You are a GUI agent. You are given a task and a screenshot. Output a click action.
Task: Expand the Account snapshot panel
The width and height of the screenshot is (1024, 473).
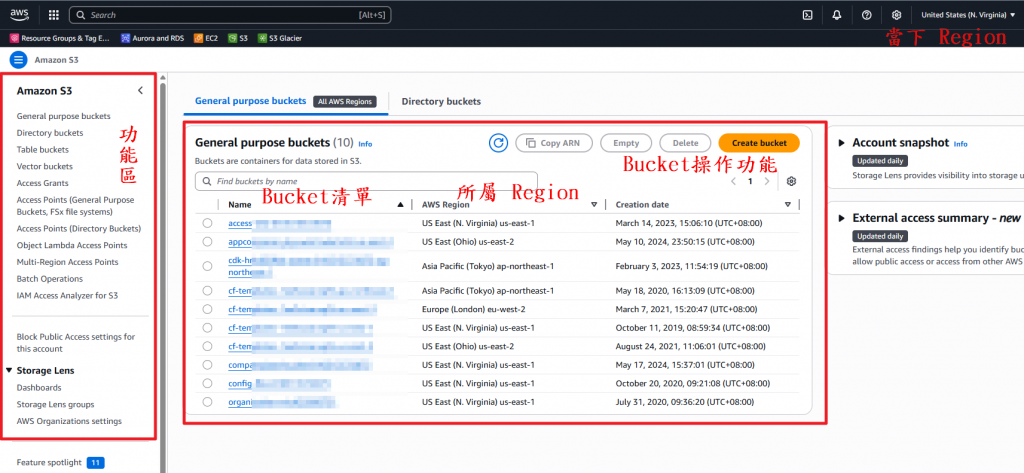[841, 143]
